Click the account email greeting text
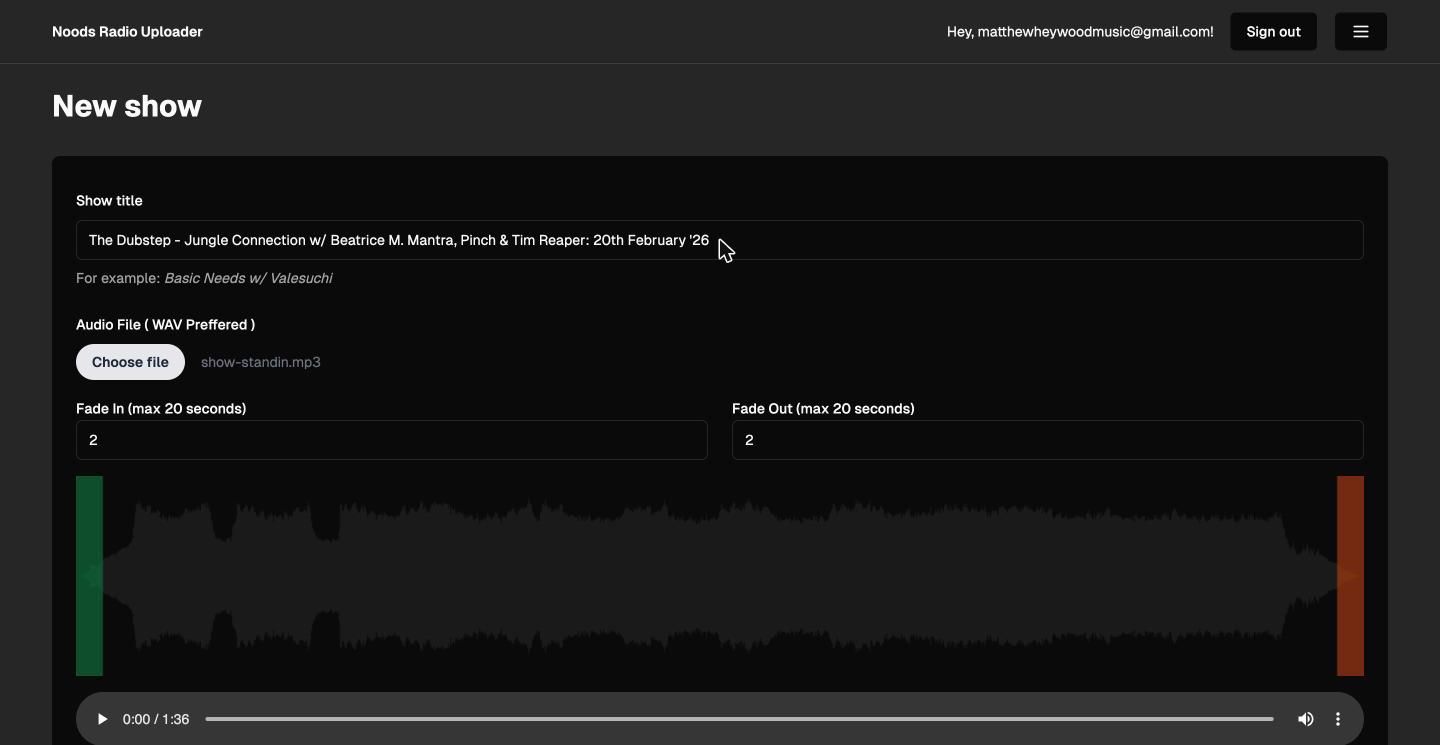Screen dimensions: 1440x745 click(1080, 32)
